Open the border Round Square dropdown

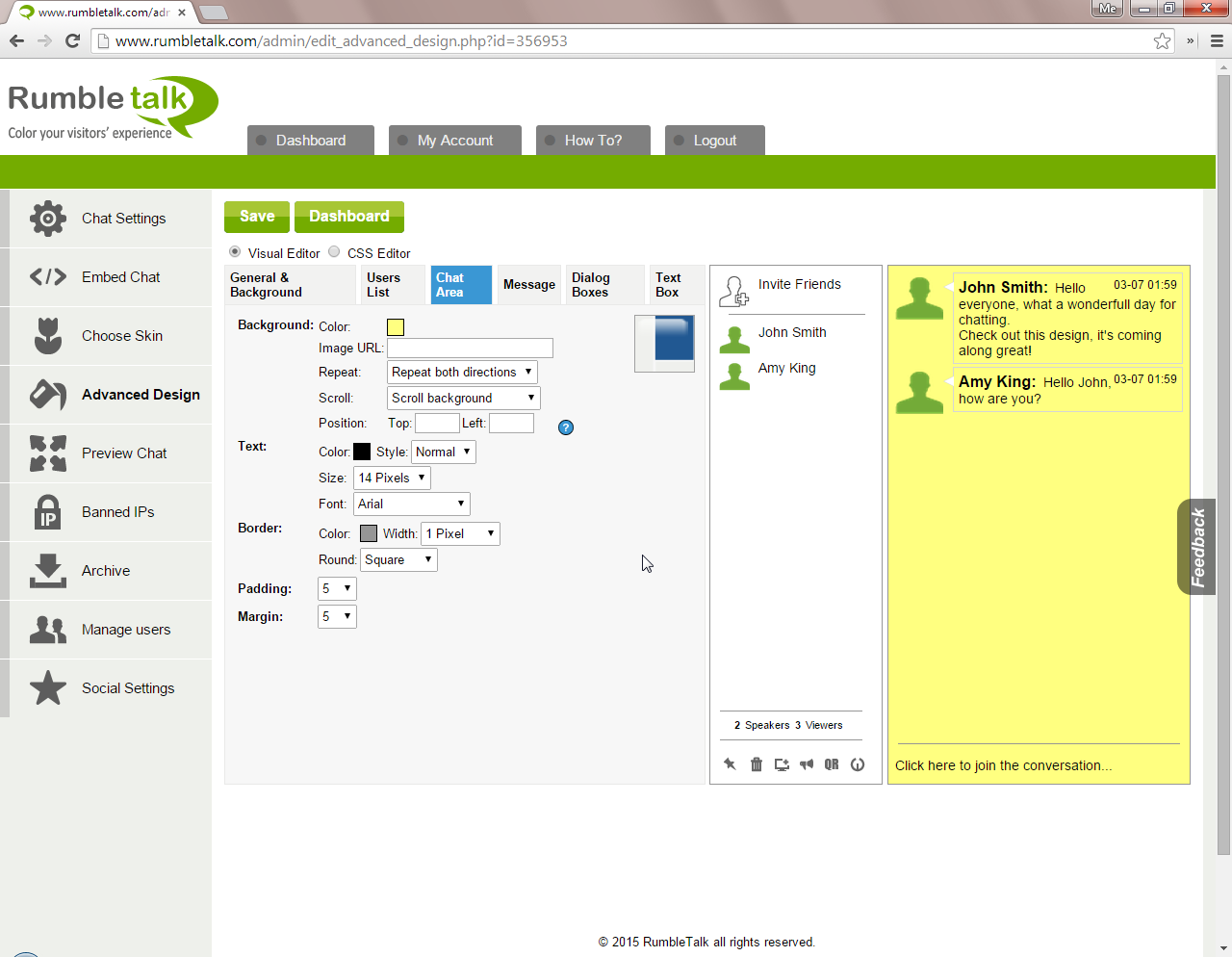coord(399,559)
